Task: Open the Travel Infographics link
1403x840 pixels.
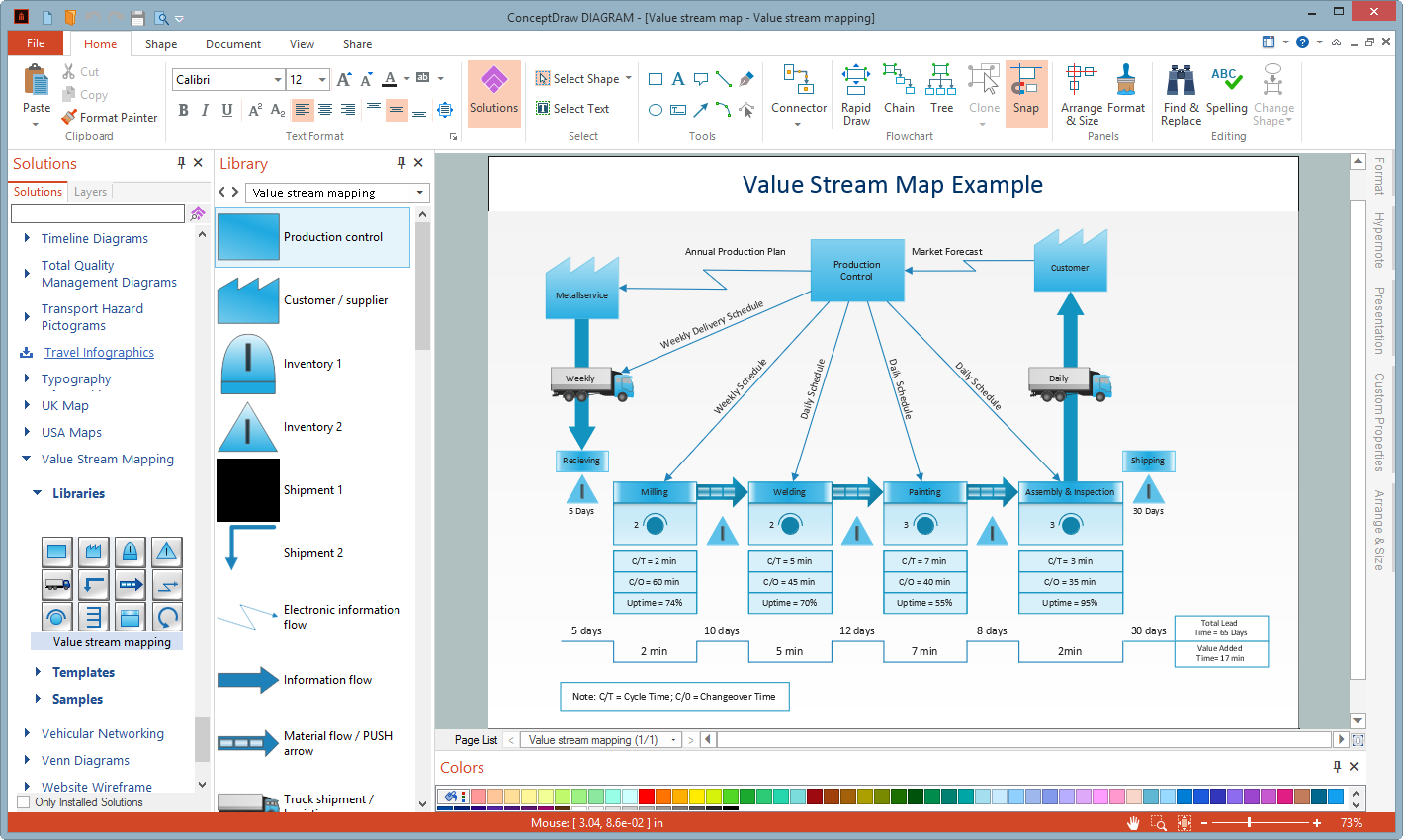Action: coord(99,353)
